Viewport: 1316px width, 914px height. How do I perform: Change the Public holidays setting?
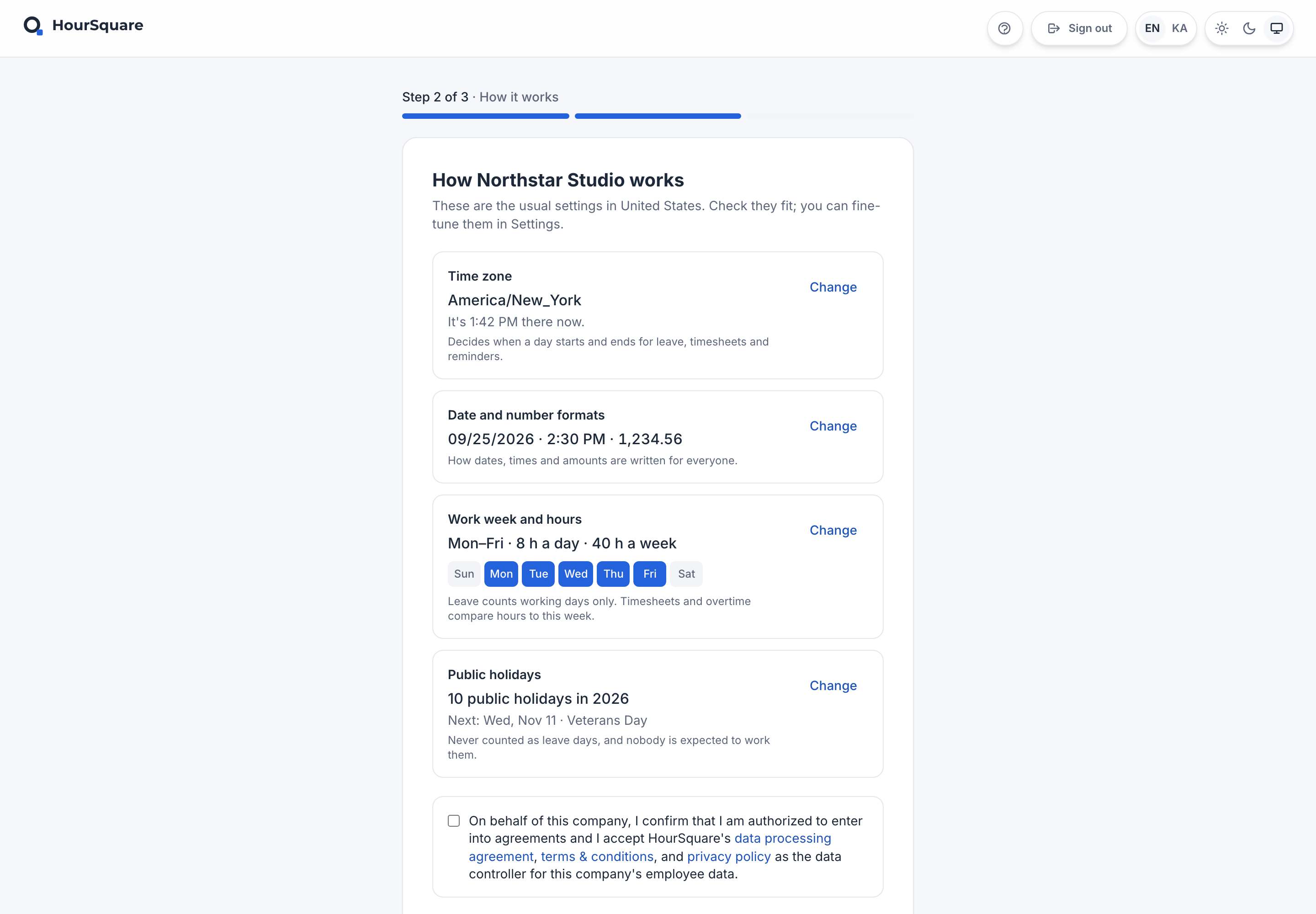click(x=833, y=685)
